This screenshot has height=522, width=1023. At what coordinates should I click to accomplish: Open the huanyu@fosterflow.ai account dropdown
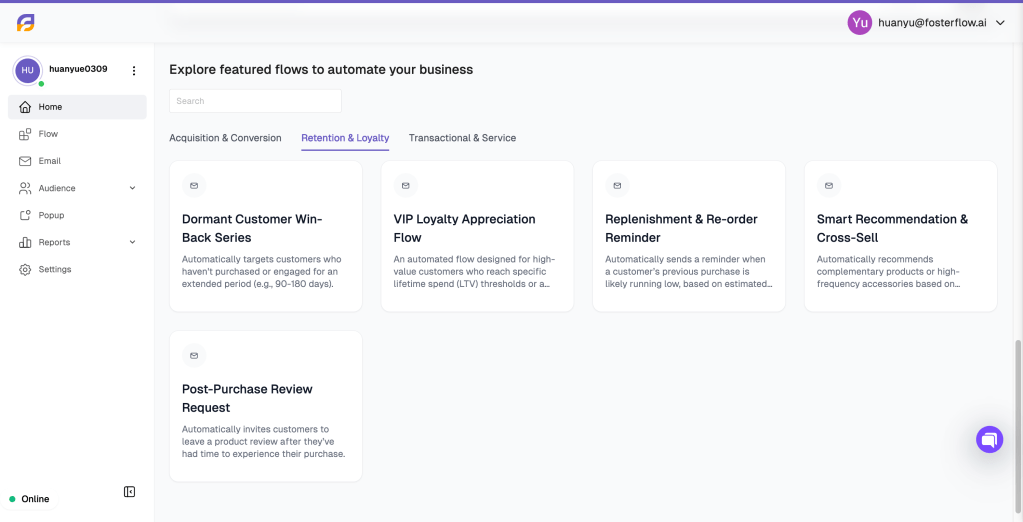coord(1001,22)
